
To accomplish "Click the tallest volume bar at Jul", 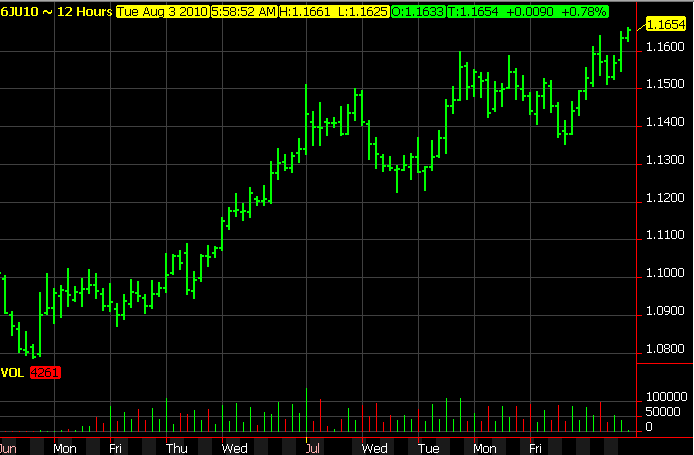I will point(306,410).
